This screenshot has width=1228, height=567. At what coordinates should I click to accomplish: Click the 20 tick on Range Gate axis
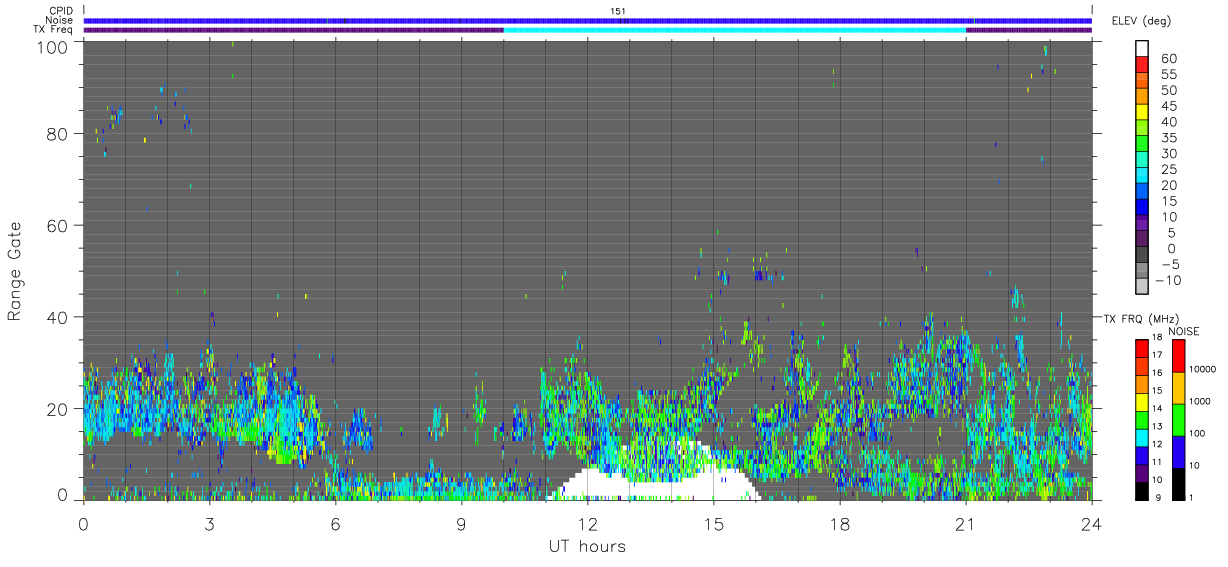[x=56, y=408]
